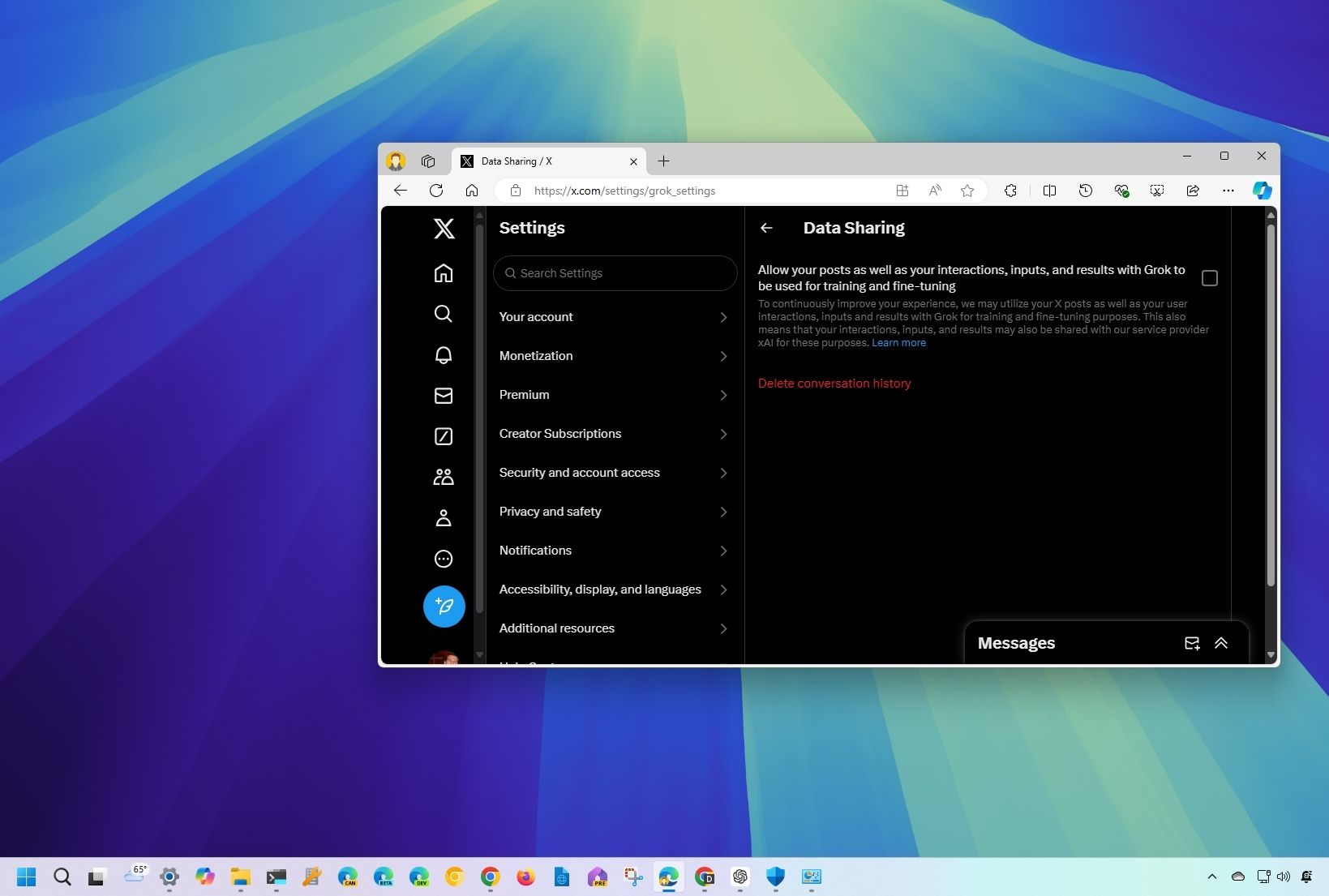This screenshot has width=1329, height=896.
Task: Open the Home feed via house icon
Action: [x=444, y=273]
